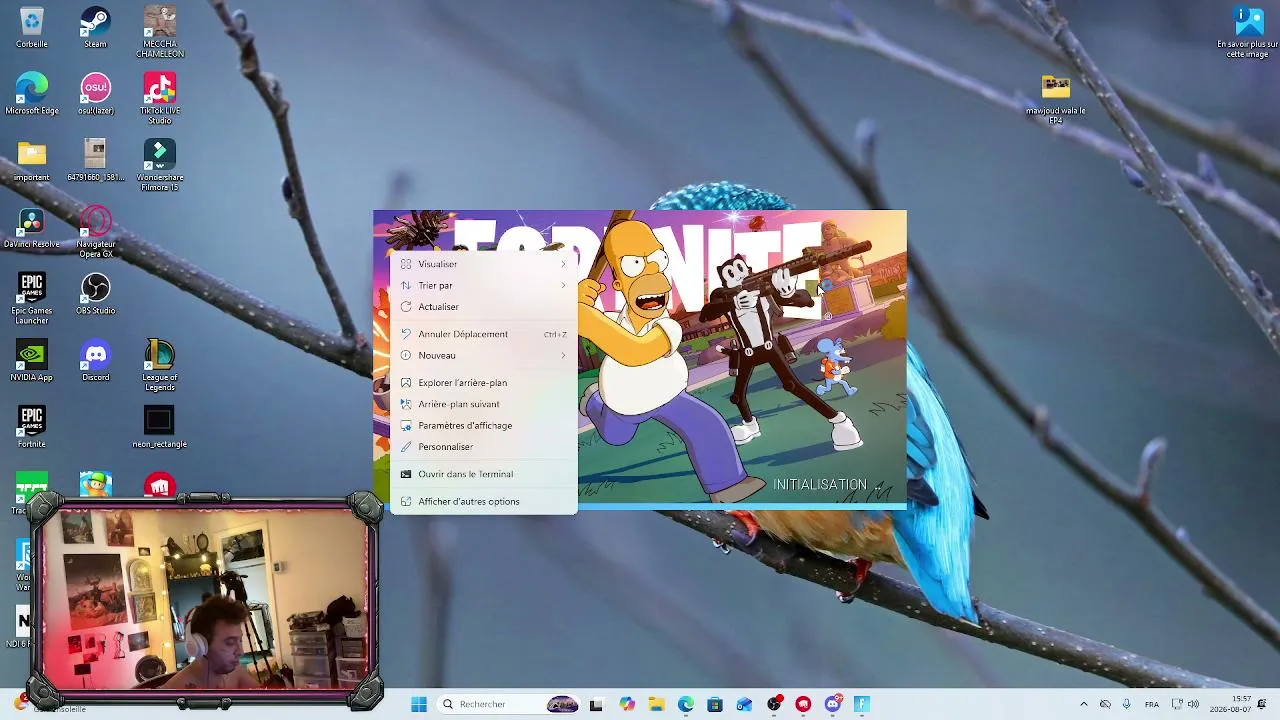Select the 'important' folder on desktop
Image resolution: width=1280 pixels, height=720 pixels.
[31, 161]
